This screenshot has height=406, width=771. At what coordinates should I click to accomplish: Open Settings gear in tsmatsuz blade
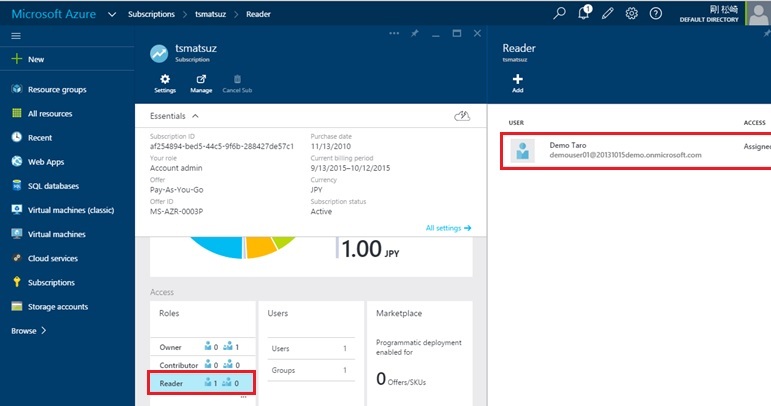coord(165,83)
